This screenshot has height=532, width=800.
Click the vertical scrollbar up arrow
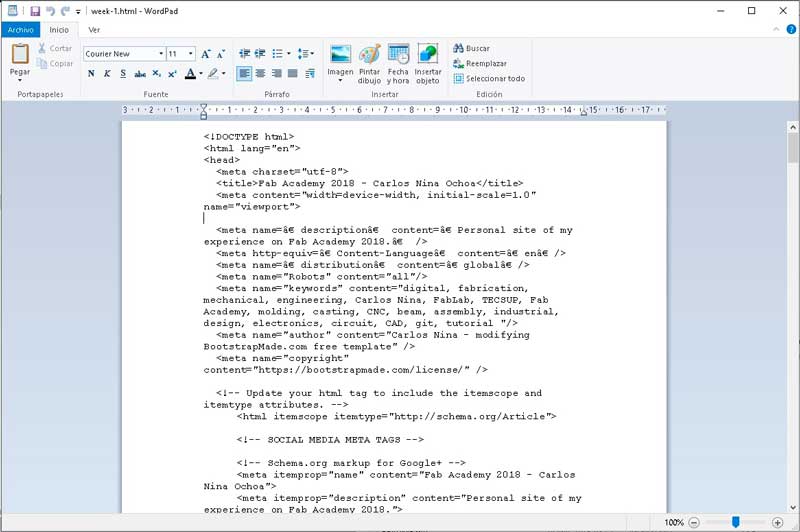[793, 126]
